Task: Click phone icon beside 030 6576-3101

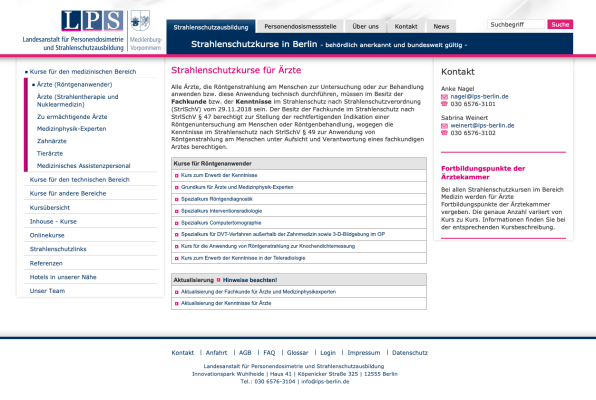Action: pyautogui.click(x=444, y=104)
